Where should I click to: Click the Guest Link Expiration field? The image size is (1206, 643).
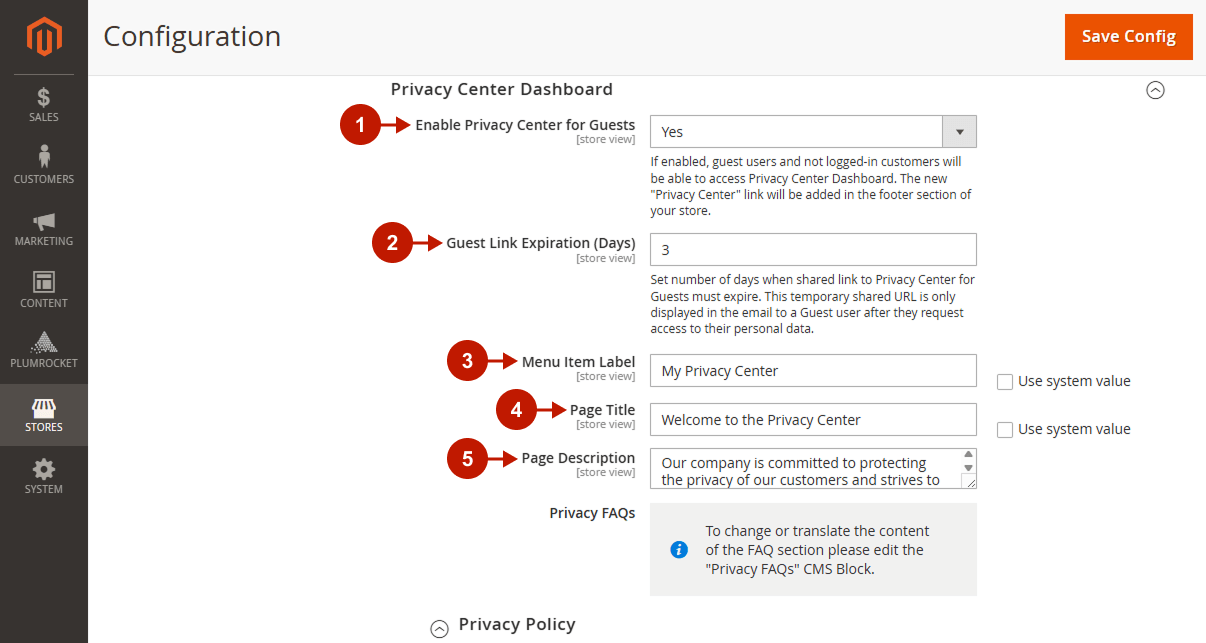coord(813,250)
